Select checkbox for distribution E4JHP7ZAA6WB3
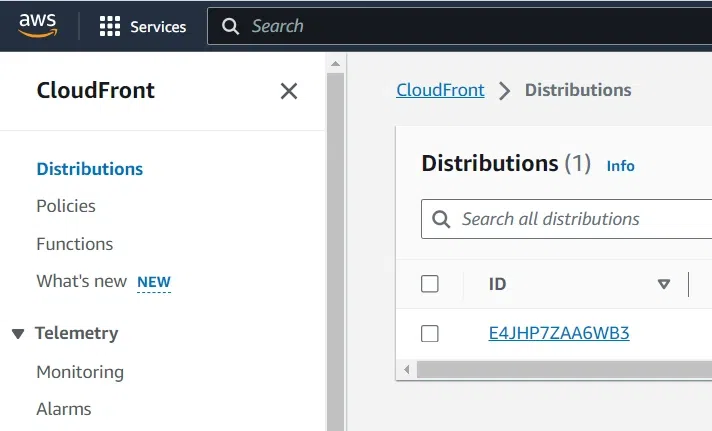Image resolution: width=712 pixels, height=431 pixels. (x=430, y=334)
